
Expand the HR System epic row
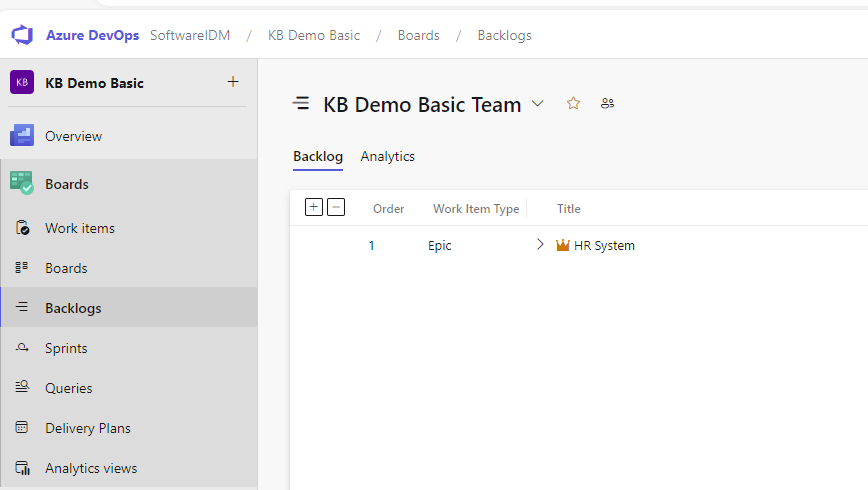540,245
